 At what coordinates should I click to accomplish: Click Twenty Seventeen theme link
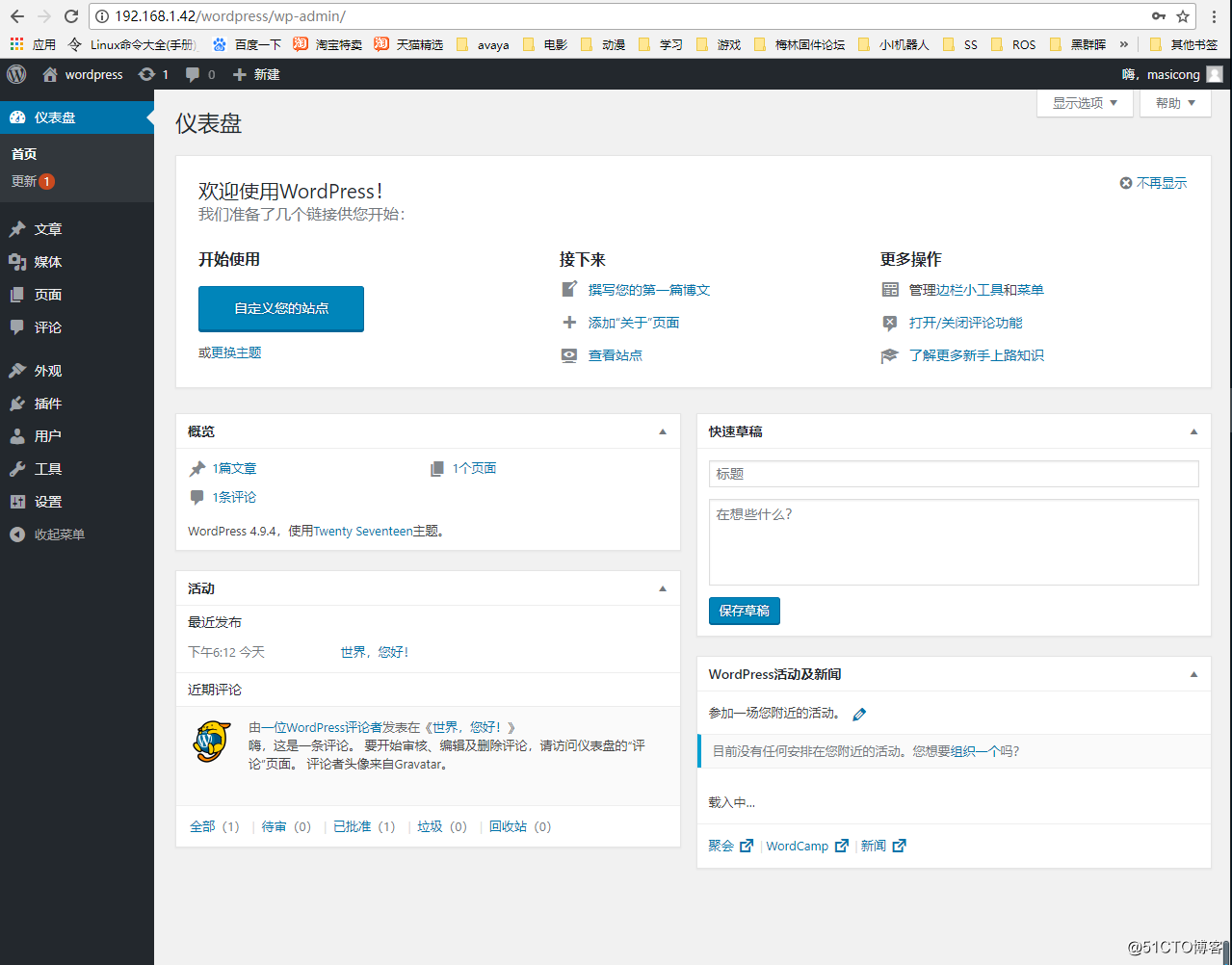(x=363, y=531)
